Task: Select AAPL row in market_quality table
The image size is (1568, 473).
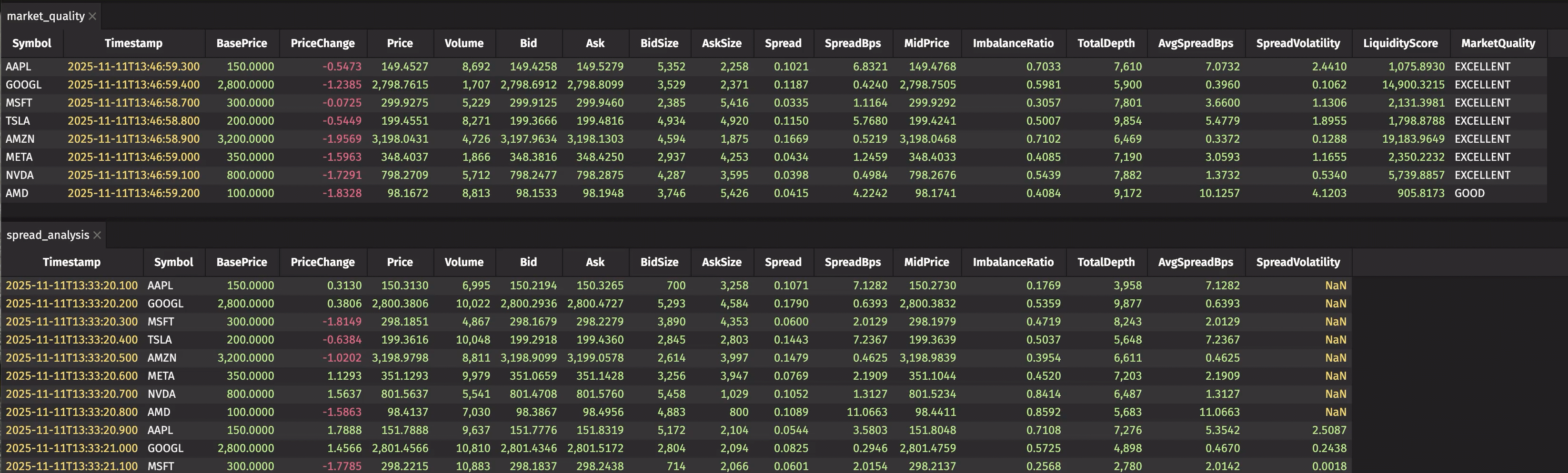Action: pyautogui.click(x=18, y=66)
